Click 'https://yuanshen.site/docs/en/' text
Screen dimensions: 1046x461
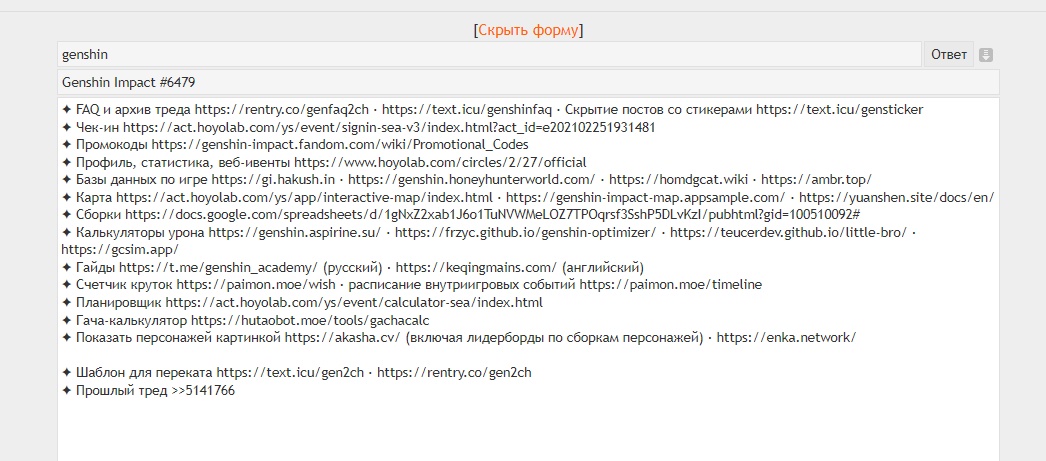tap(897, 197)
